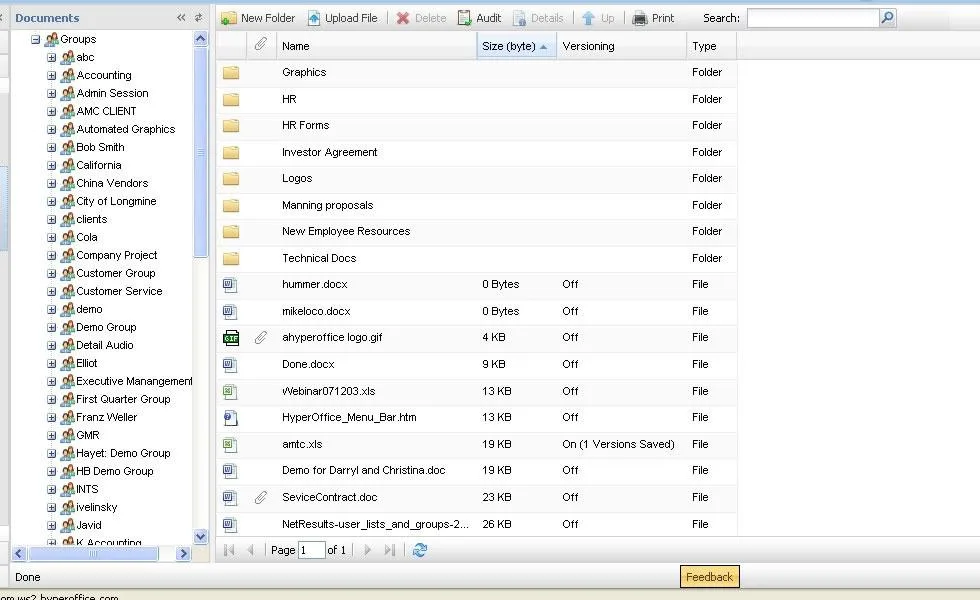Click the refresh icon in paging bar
The width and height of the screenshot is (980, 600).
click(420, 550)
